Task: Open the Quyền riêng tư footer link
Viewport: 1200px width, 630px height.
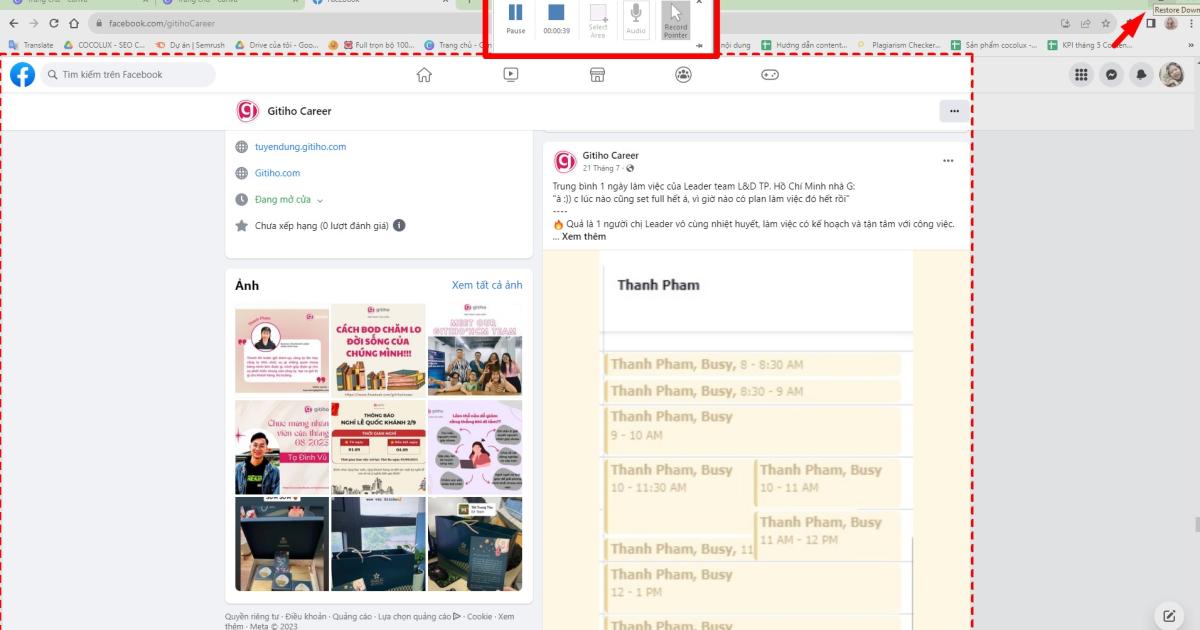Action: point(253,617)
